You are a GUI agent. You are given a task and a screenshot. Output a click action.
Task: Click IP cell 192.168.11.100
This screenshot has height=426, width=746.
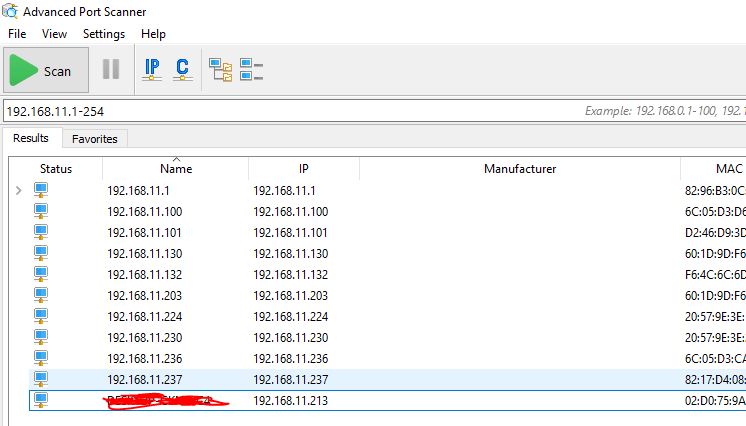pyautogui.click(x=291, y=212)
